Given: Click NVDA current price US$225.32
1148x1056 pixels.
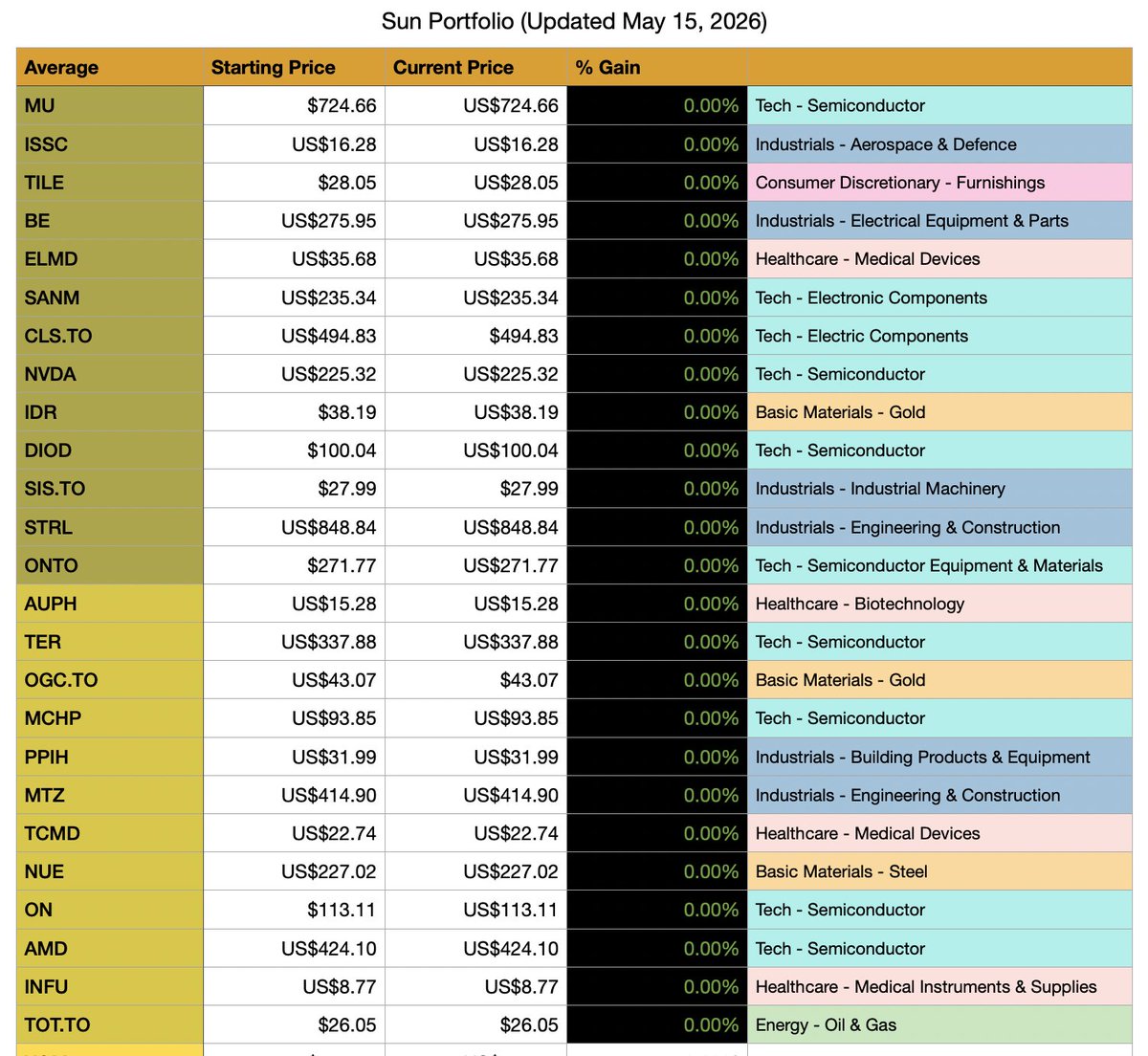Looking at the screenshot, I should click(475, 374).
